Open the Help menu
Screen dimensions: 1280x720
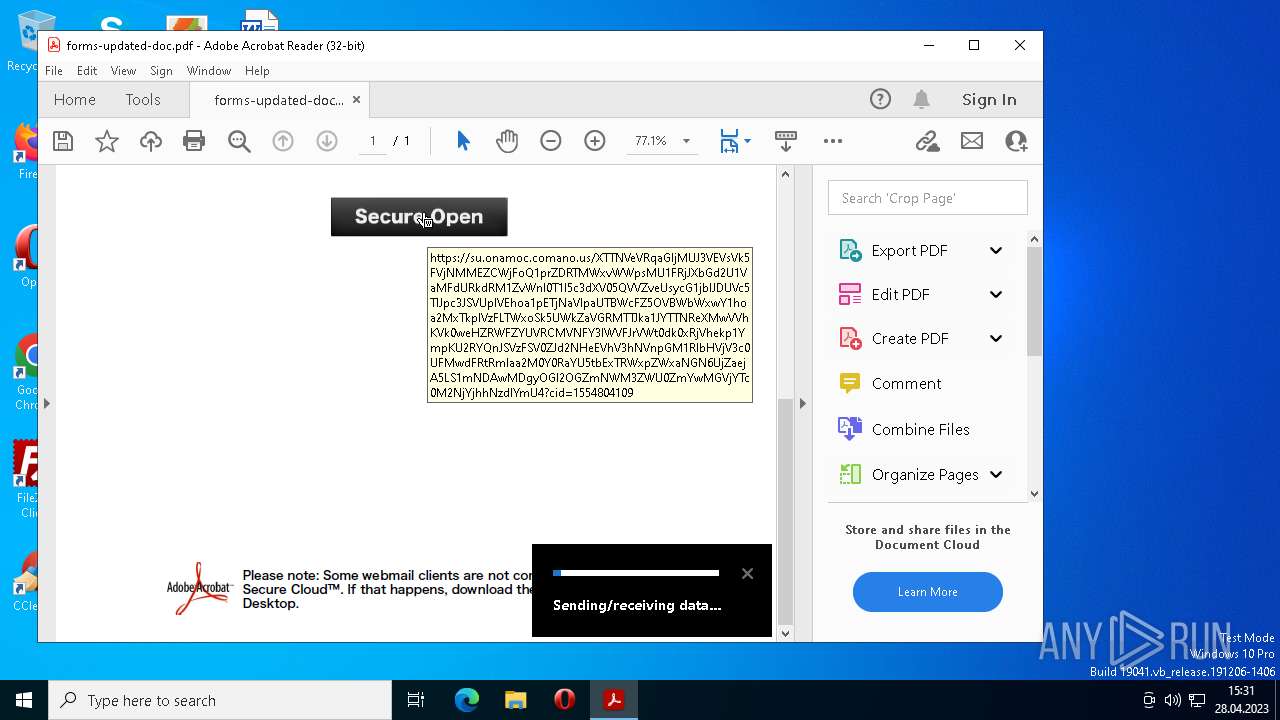pyautogui.click(x=257, y=71)
